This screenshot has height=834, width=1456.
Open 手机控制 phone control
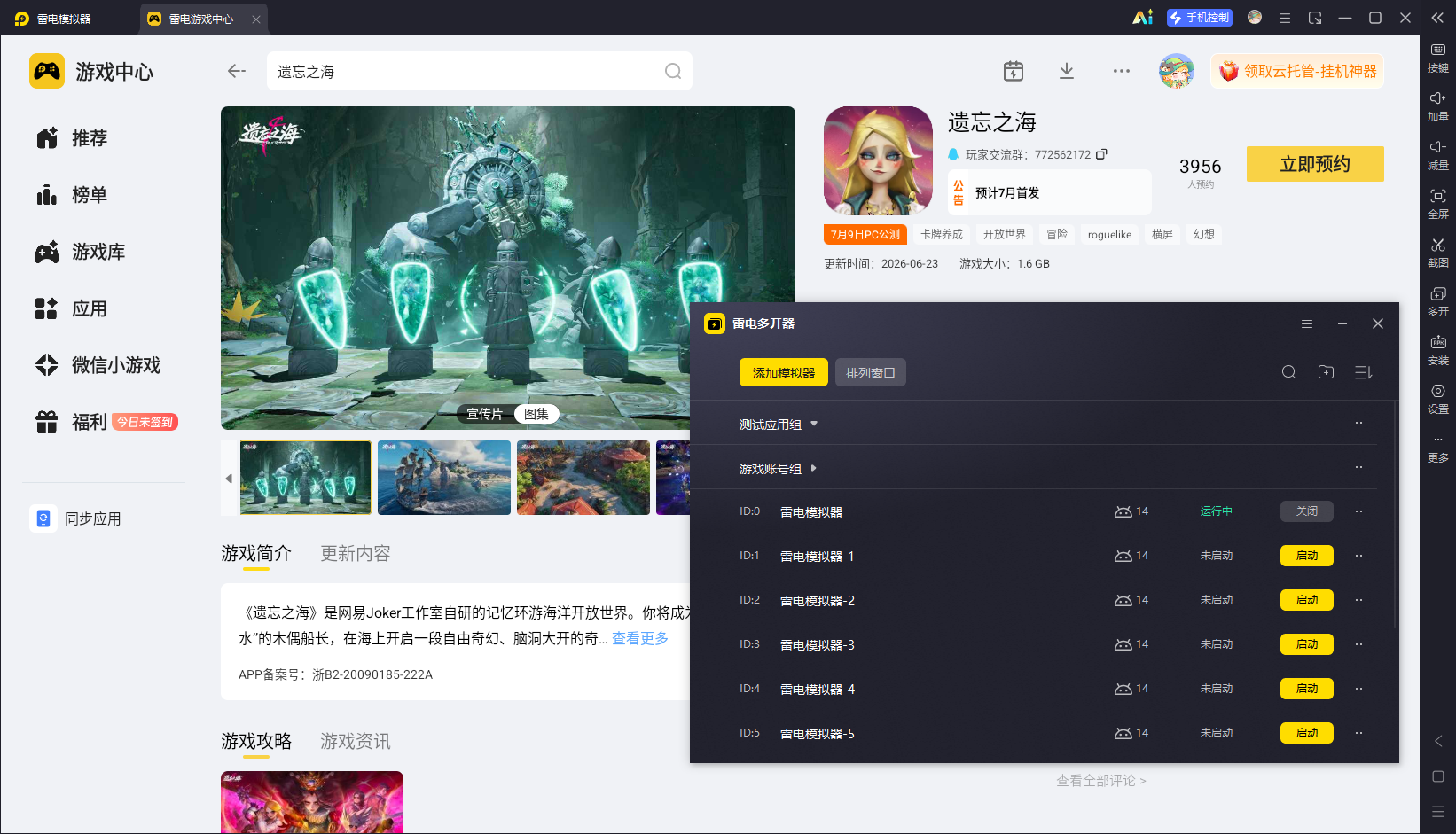(1200, 18)
